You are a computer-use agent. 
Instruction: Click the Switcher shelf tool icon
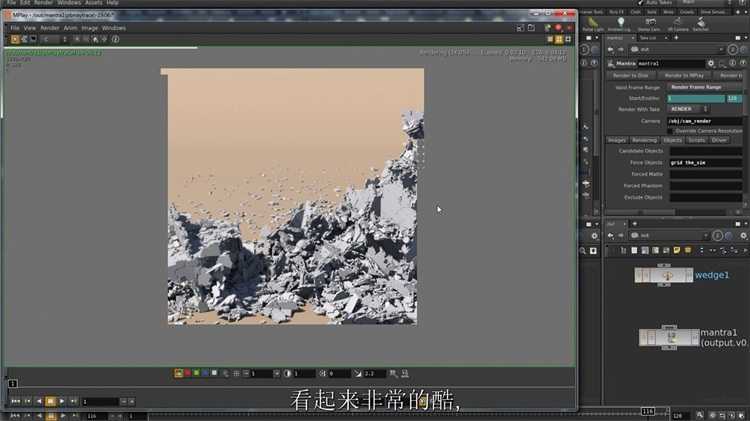tap(702, 23)
